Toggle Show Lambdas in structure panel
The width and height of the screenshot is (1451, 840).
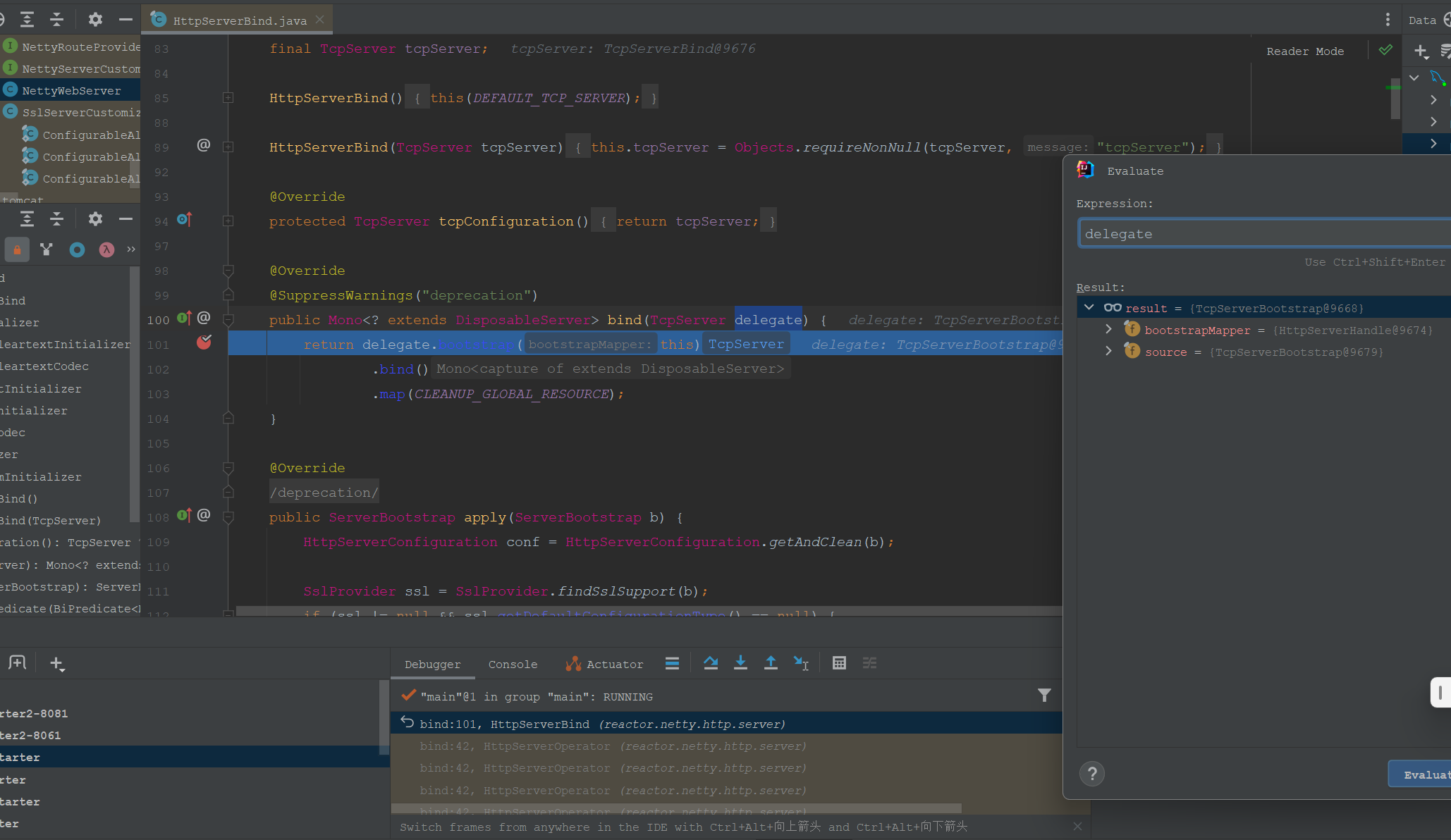(106, 249)
